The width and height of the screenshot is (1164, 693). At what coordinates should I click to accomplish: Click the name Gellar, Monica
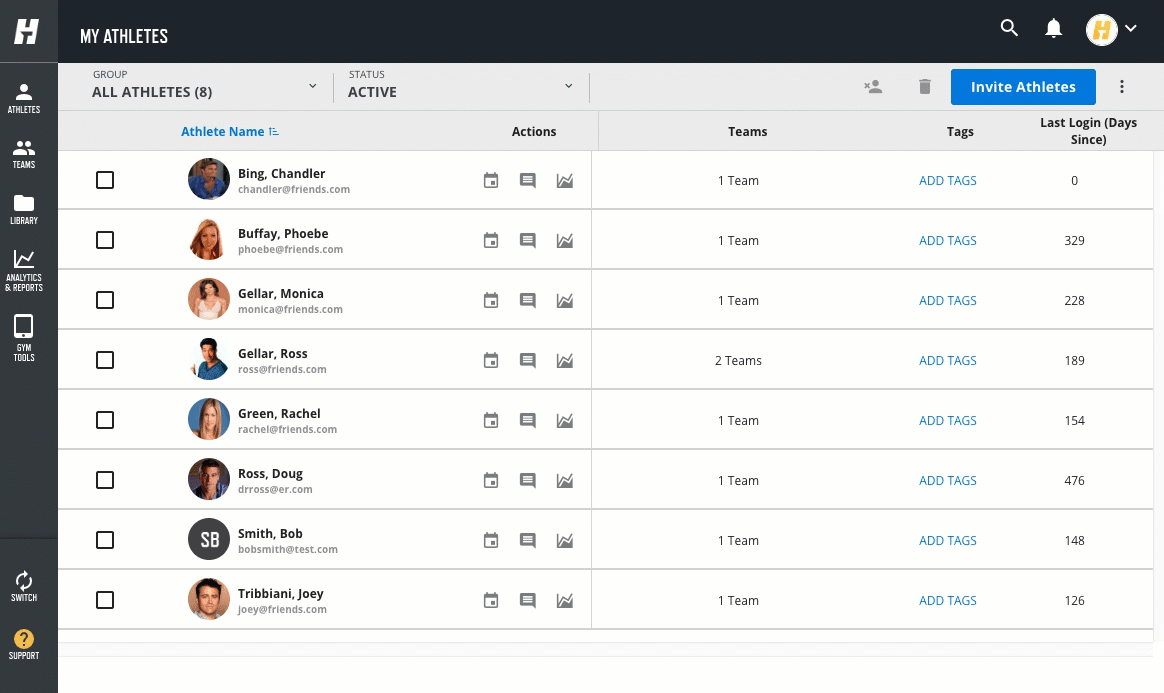(x=281, y=294)
